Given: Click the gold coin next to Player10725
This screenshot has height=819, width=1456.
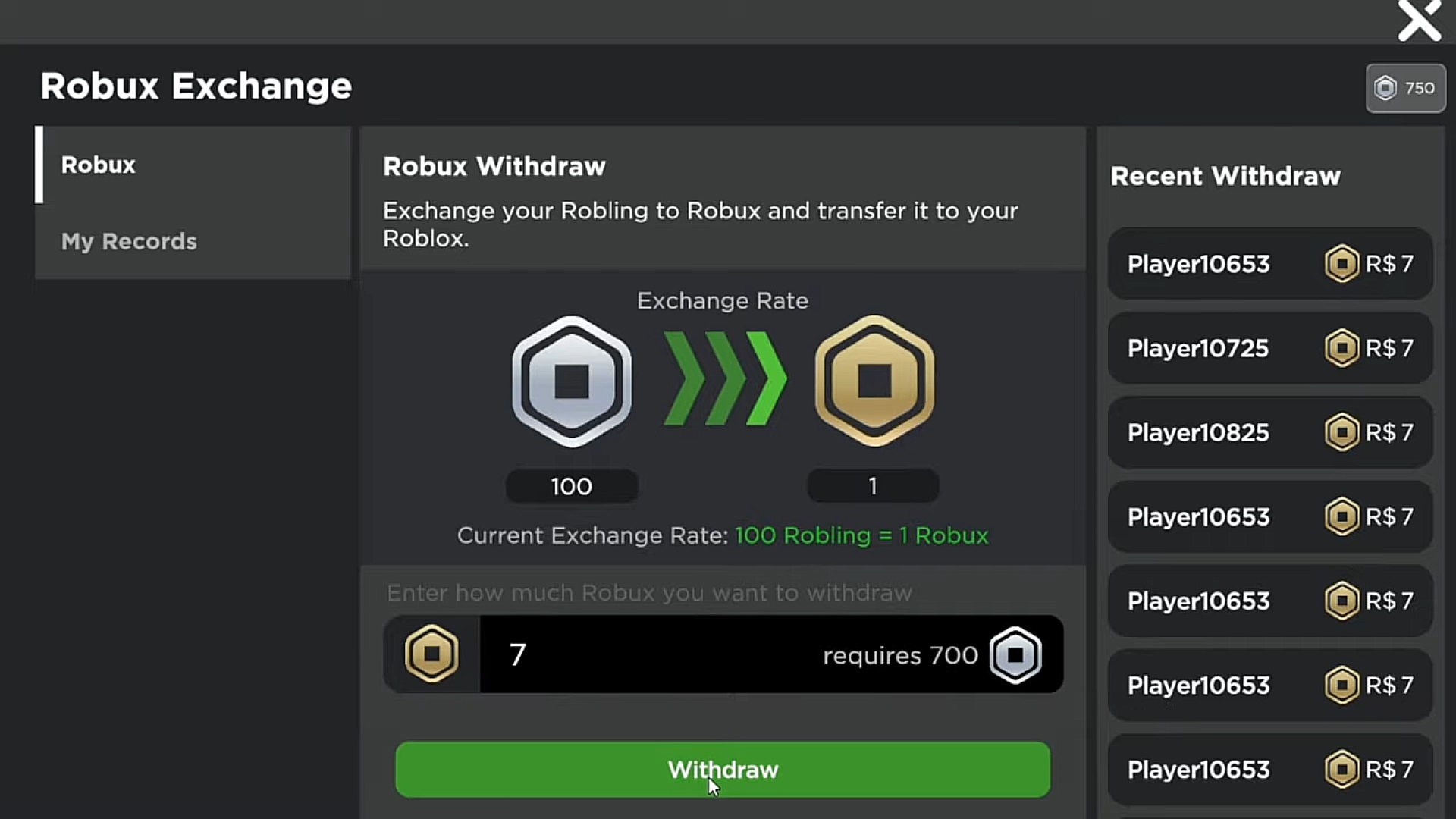Looking at the screenshot, I should click(1341, 348).
